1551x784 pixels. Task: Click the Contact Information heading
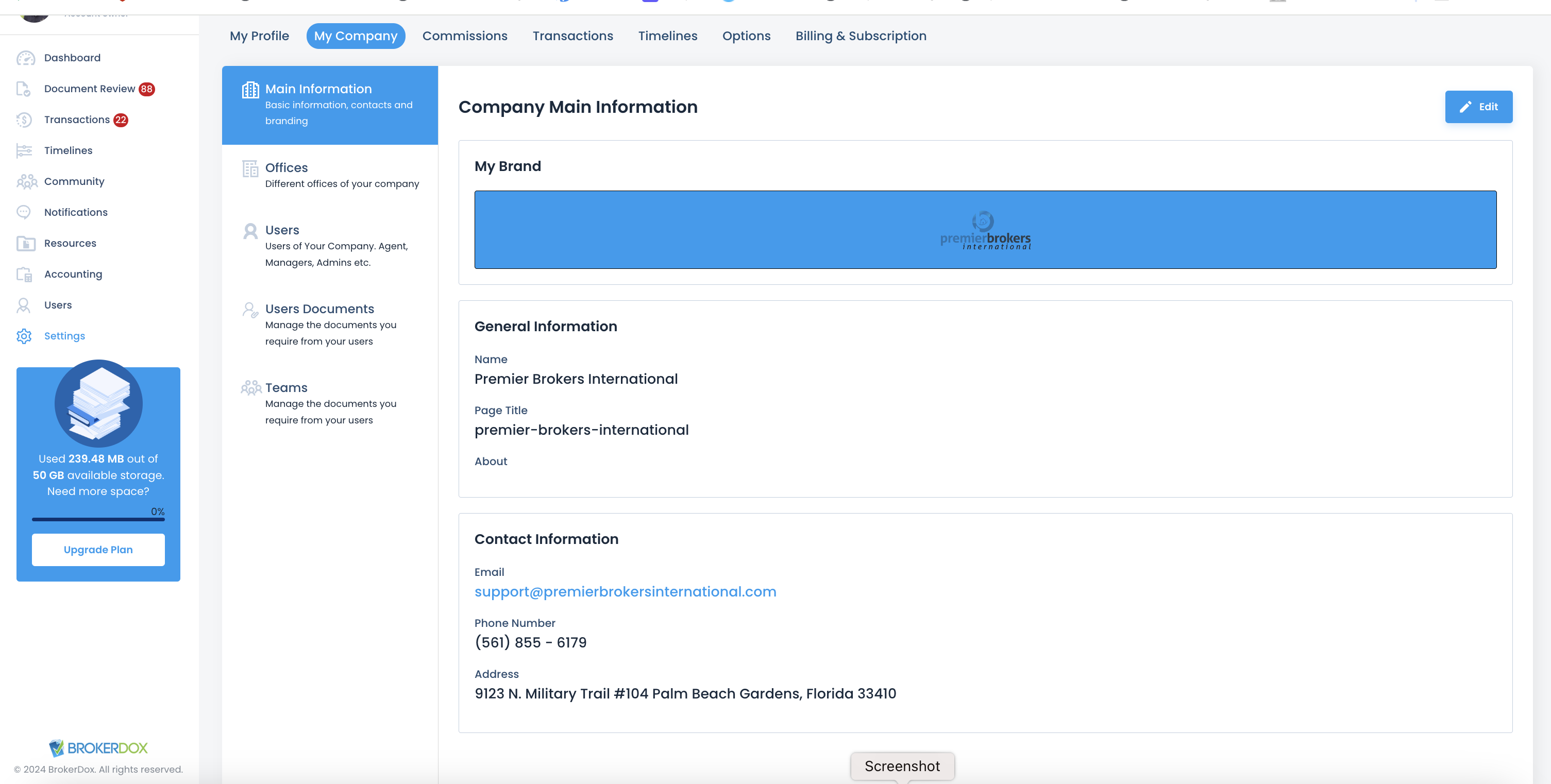[546, 540]
